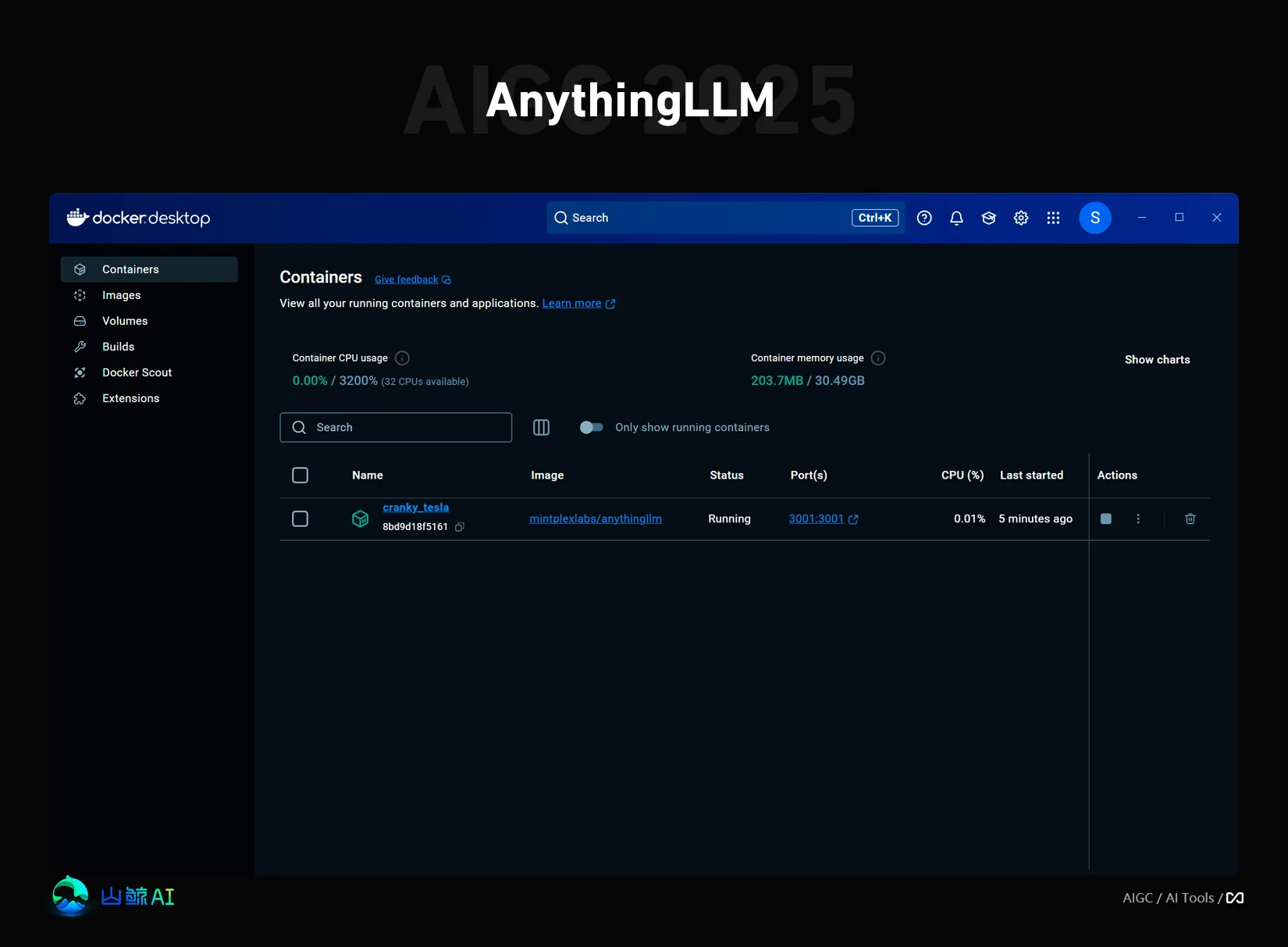Screen dimensions: 1288x947
Task: Sort by the Name column header
Action: click(367, 475)
